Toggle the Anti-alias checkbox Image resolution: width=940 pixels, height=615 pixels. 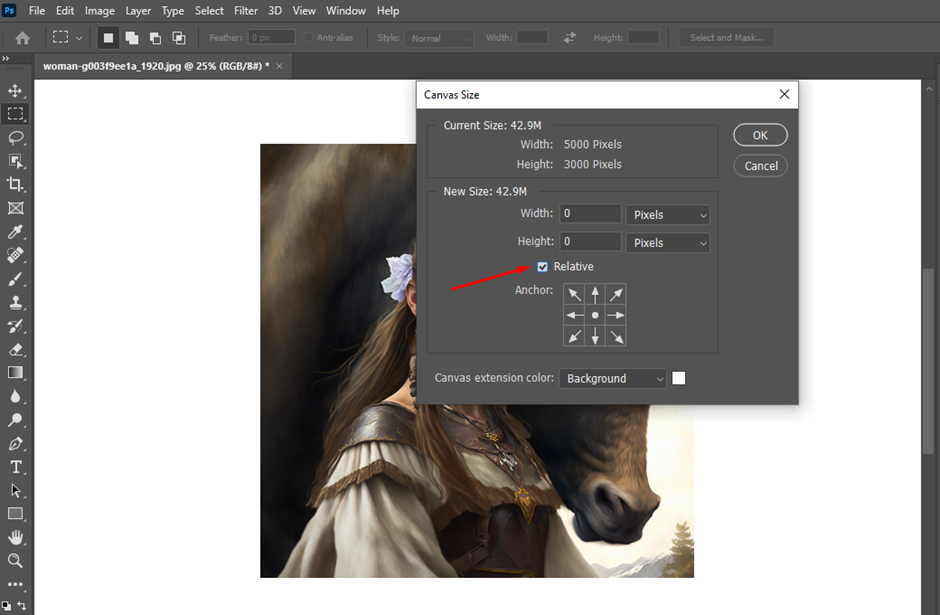pyautogui.click(x=308, y=37)
